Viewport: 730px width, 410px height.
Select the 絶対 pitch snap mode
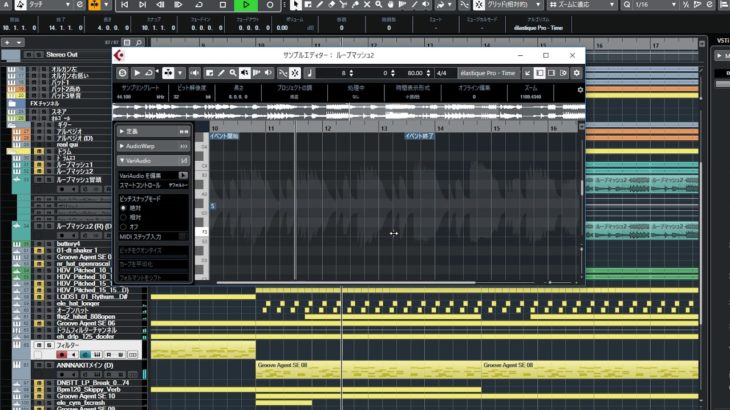123,208
